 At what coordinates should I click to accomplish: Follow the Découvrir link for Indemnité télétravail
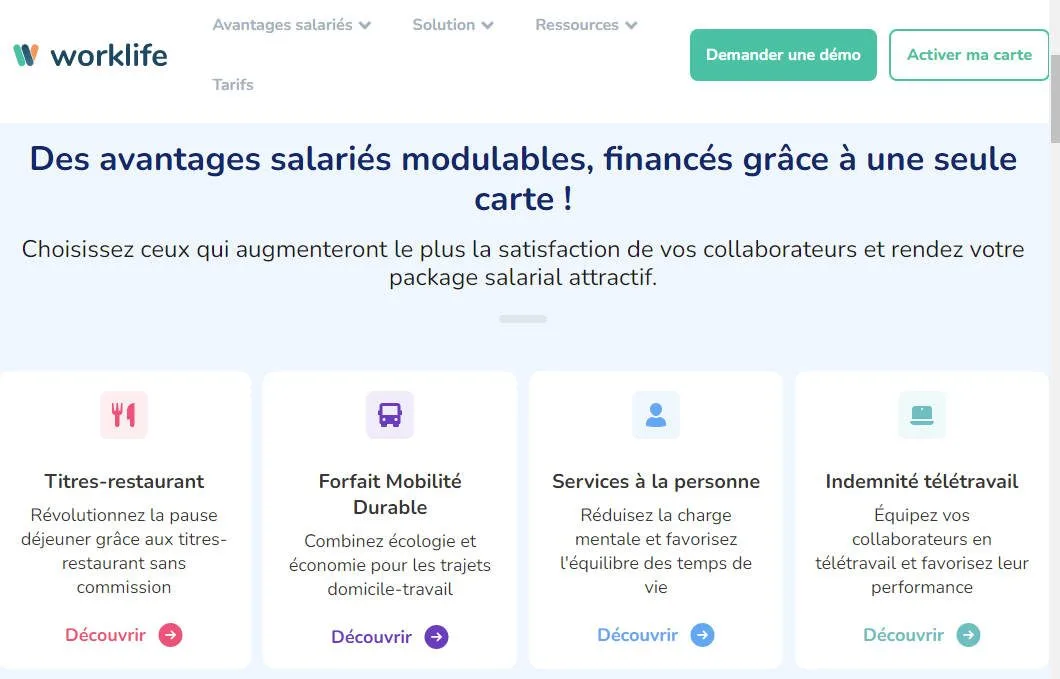904,635
